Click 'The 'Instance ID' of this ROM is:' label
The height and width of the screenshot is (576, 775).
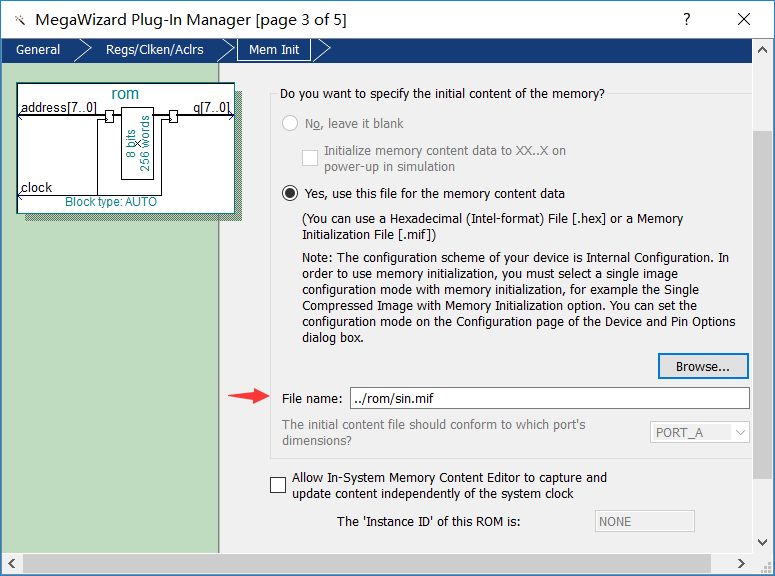point(429,522)
